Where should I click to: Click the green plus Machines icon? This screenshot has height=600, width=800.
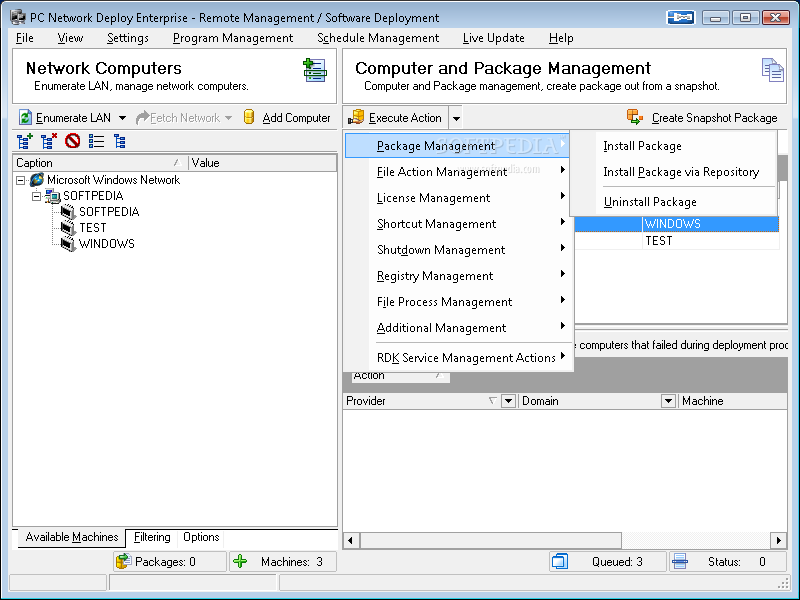click(x=240, y=561)
